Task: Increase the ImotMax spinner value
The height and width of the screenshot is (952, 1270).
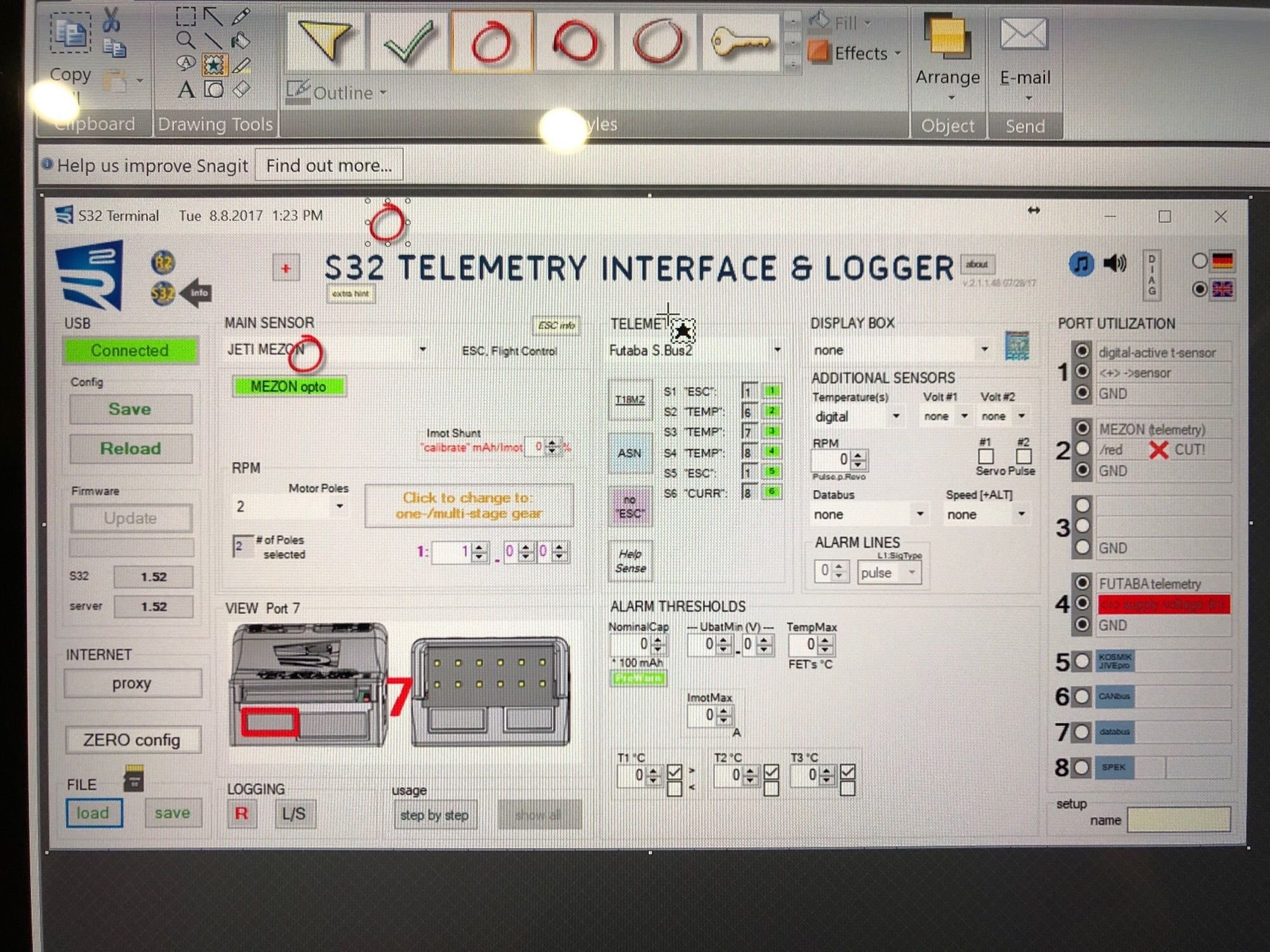Action: pyautogui.click(x=723, y=711)
